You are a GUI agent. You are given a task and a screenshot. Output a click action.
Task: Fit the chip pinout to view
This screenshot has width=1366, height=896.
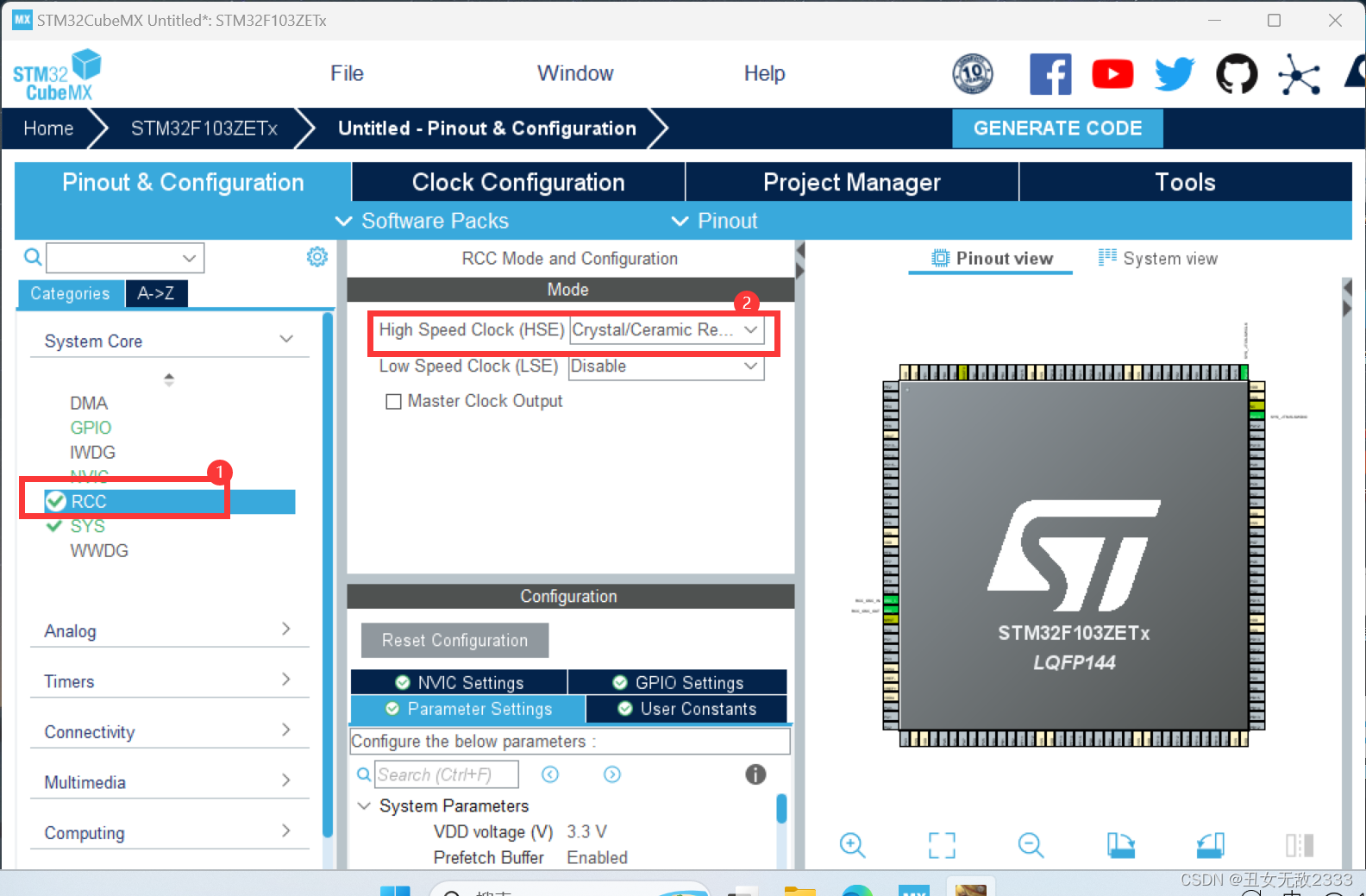tap(942, 845)
